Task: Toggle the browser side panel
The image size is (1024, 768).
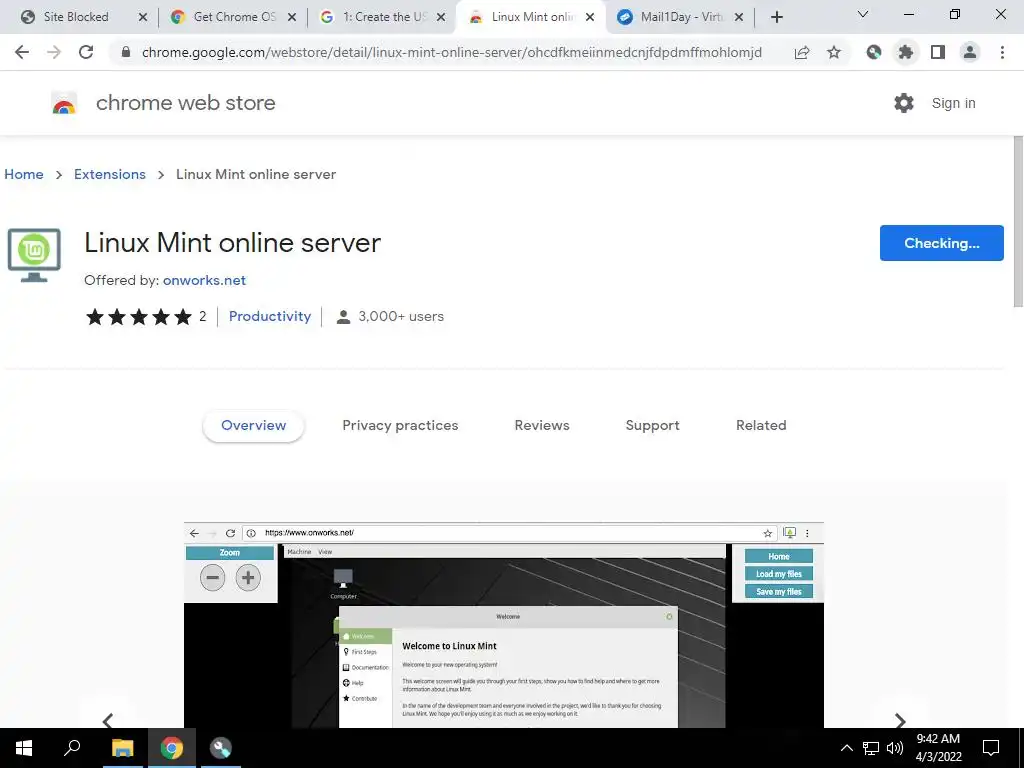Action: (x=938, y=52)
